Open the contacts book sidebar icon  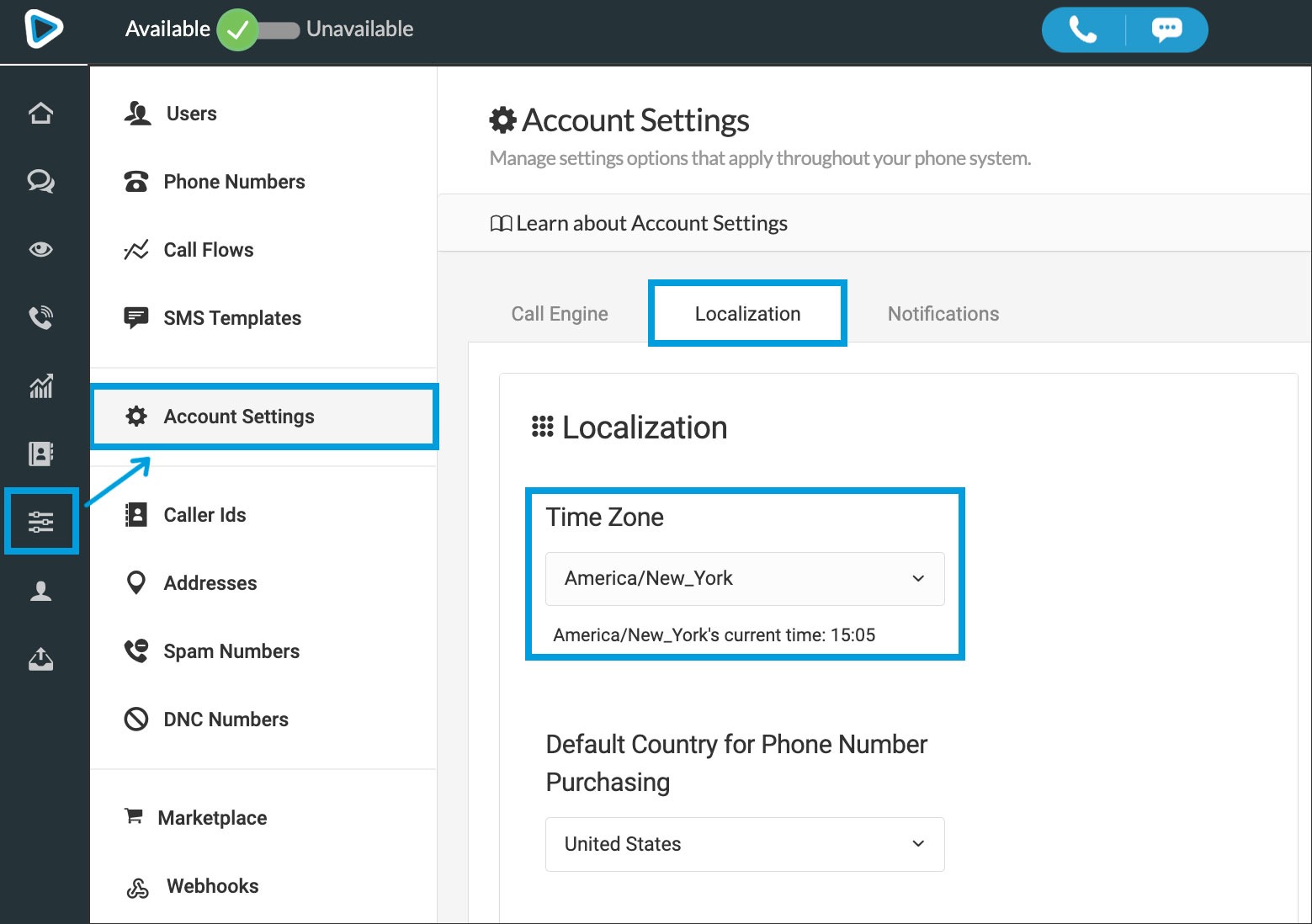tap(40, 454)
